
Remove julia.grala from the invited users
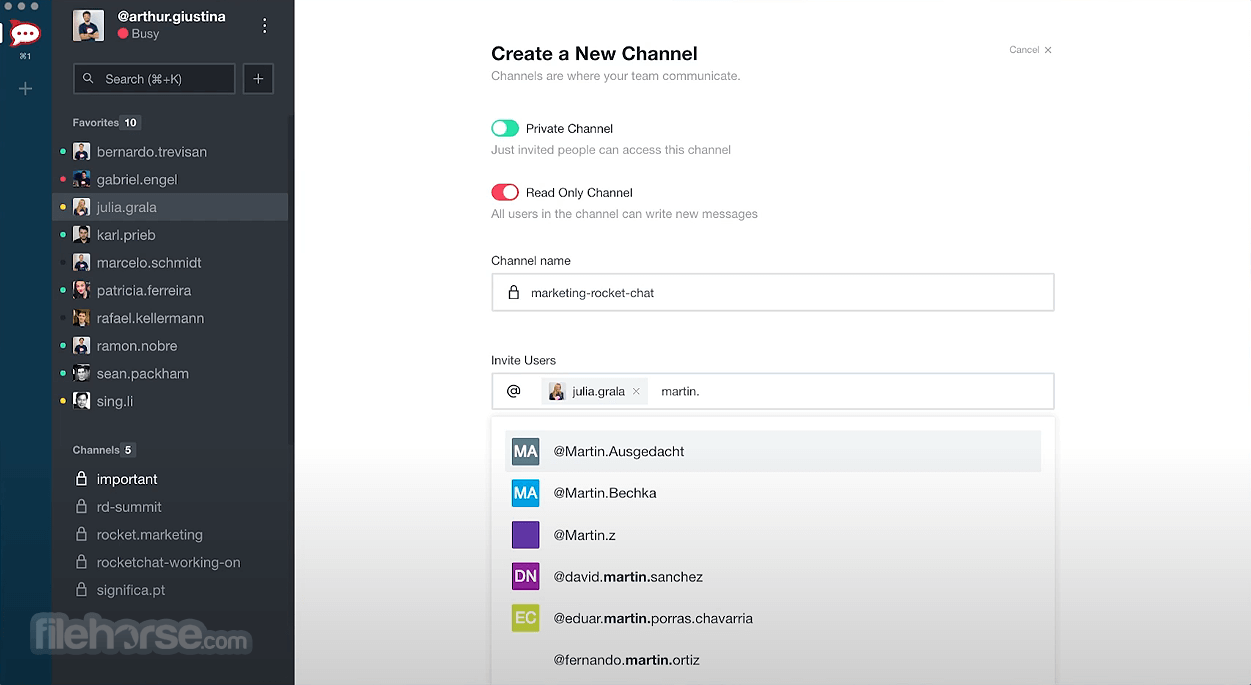pyautogui.click(x=637, y=391)
